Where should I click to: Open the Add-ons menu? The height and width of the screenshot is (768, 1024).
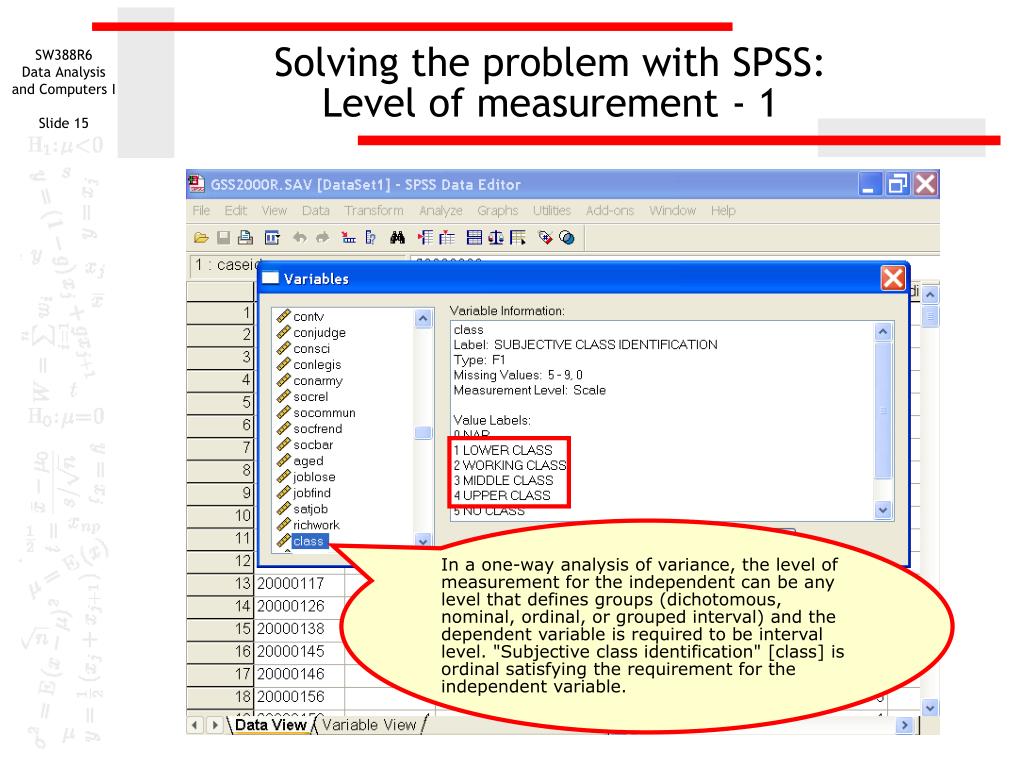click(610, 210)
